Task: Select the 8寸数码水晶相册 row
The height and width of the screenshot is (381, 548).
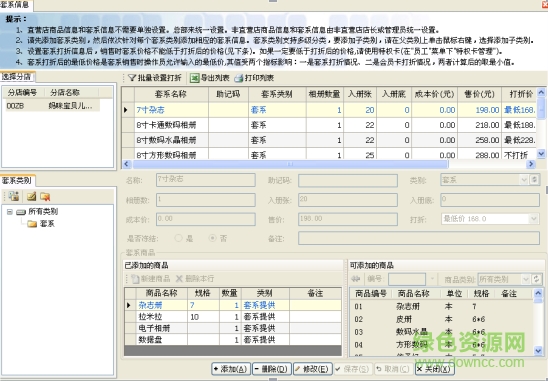Action: pos(329,140)
